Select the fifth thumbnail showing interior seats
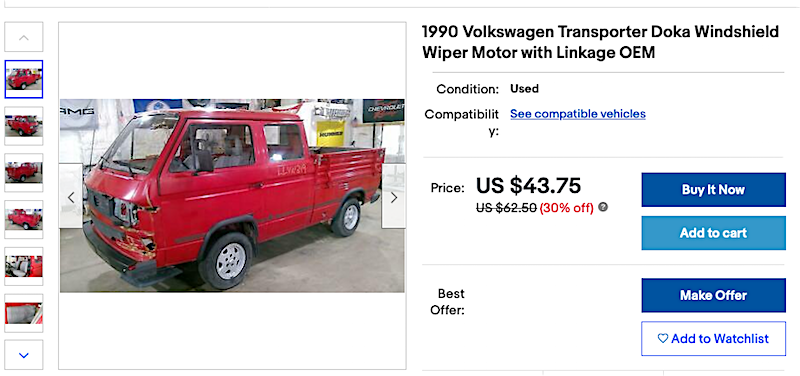Viewport: 800px width, 376px height. pyautogui.click(x=24, y=266)
